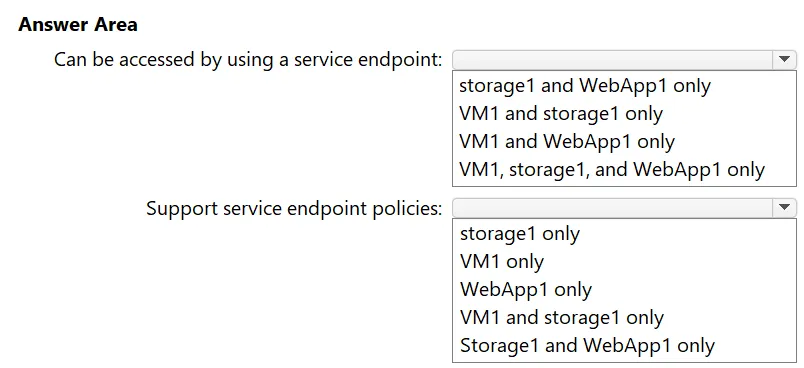Click the empty combo box for endpoint policies
Image resolution: width=804 pixels, height=368 pixels.
click(x=624, y=208)
